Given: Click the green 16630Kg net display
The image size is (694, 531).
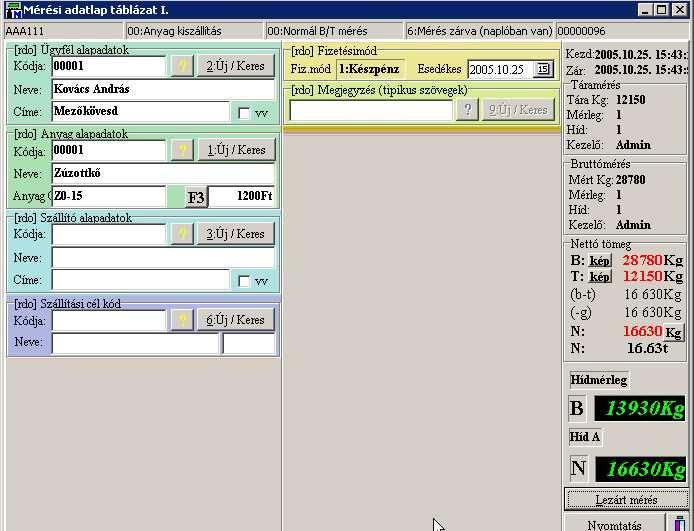Looking at the screenshot, I should click(x=641, y=469).
